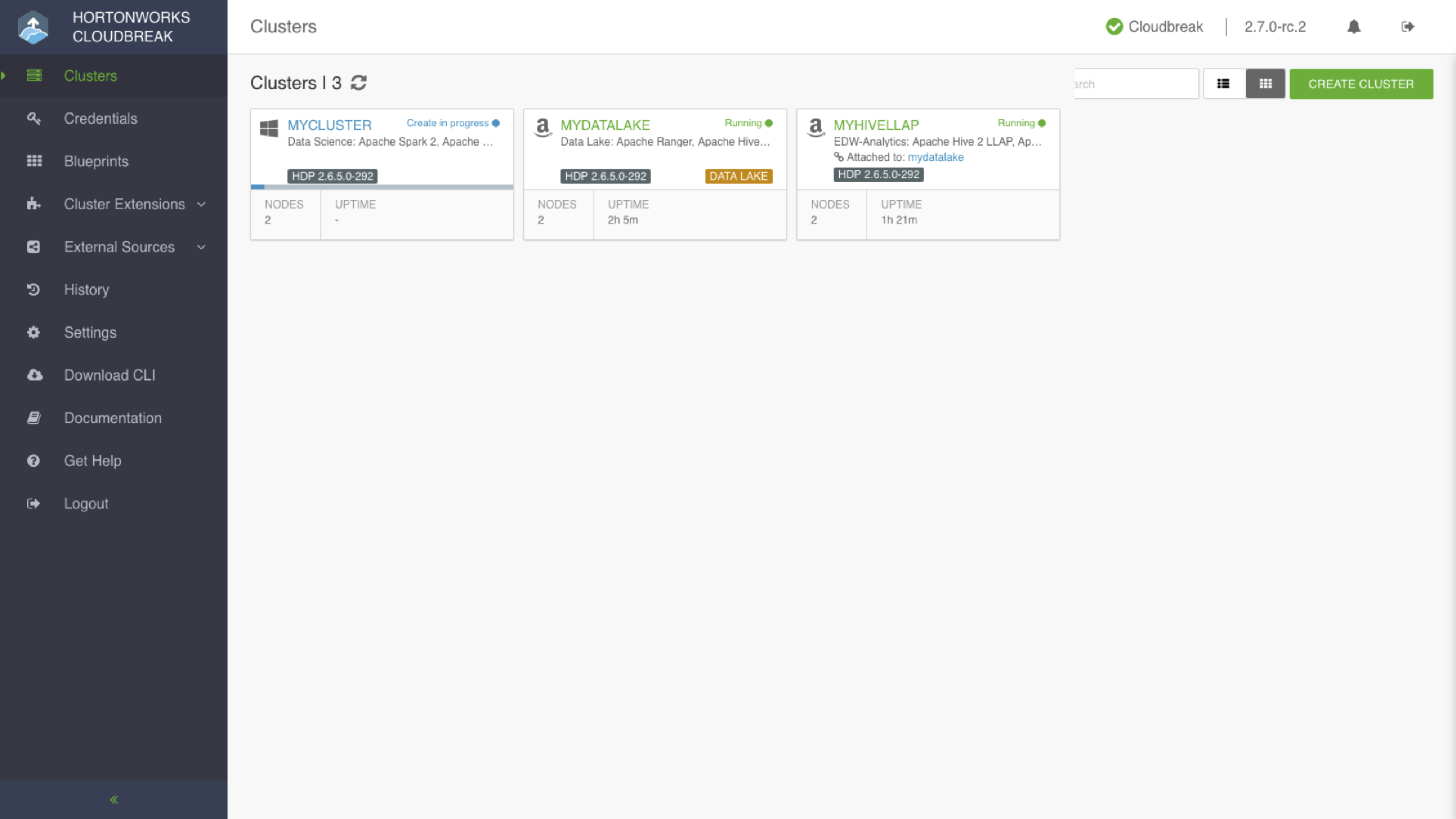Image resolution: width=1456 pixels, height=819 pixels.
Task: Expand the Cluster Extensions submenu
Action: click(201, 204)
